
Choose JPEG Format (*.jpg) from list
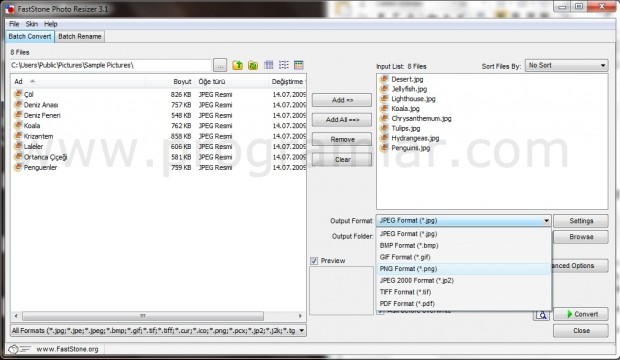click(x=463, y=234)
